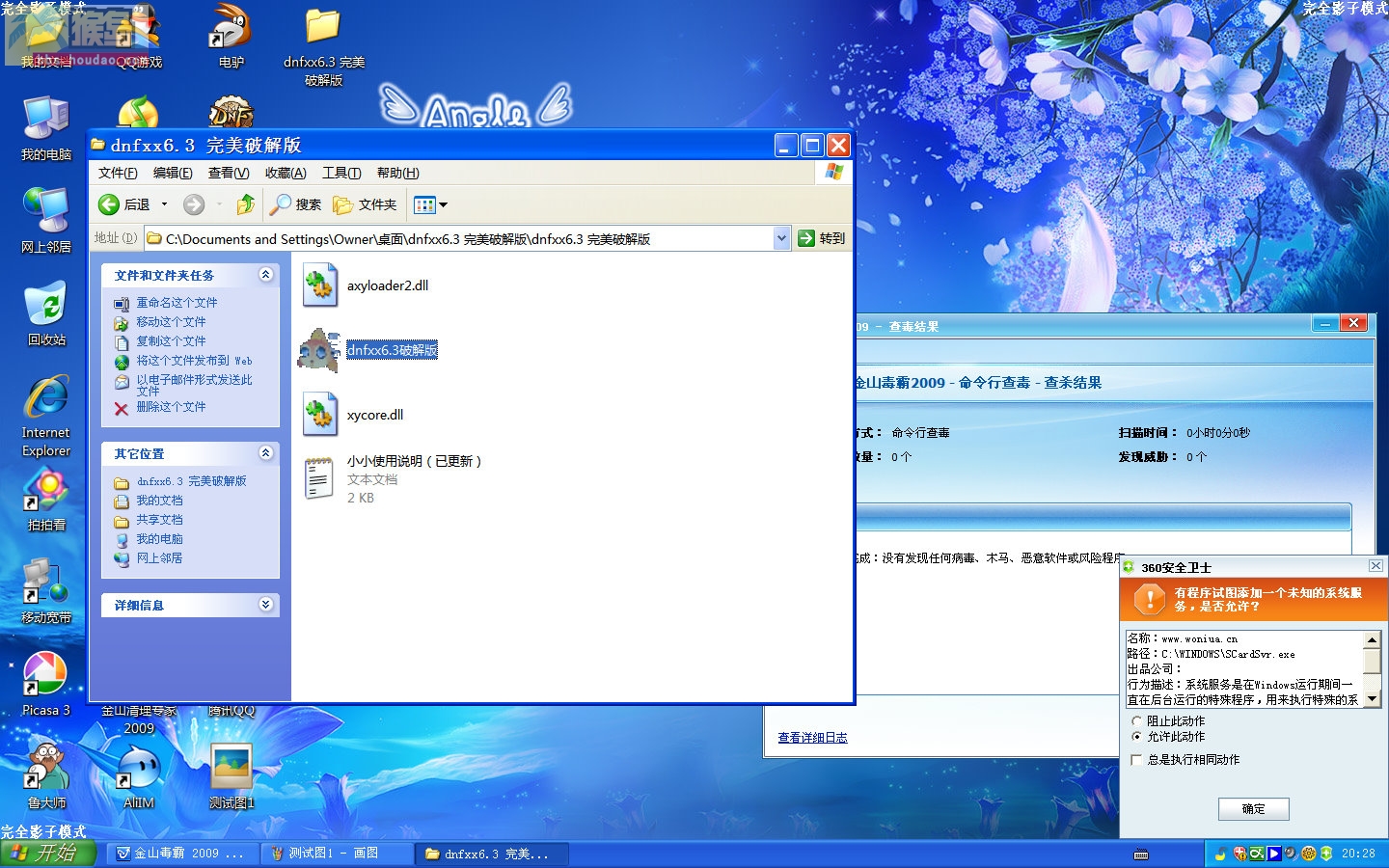Viewport: 1389px width, 868px height.
Task: Click the 开始 Start button
Action: tap(48, 853)
